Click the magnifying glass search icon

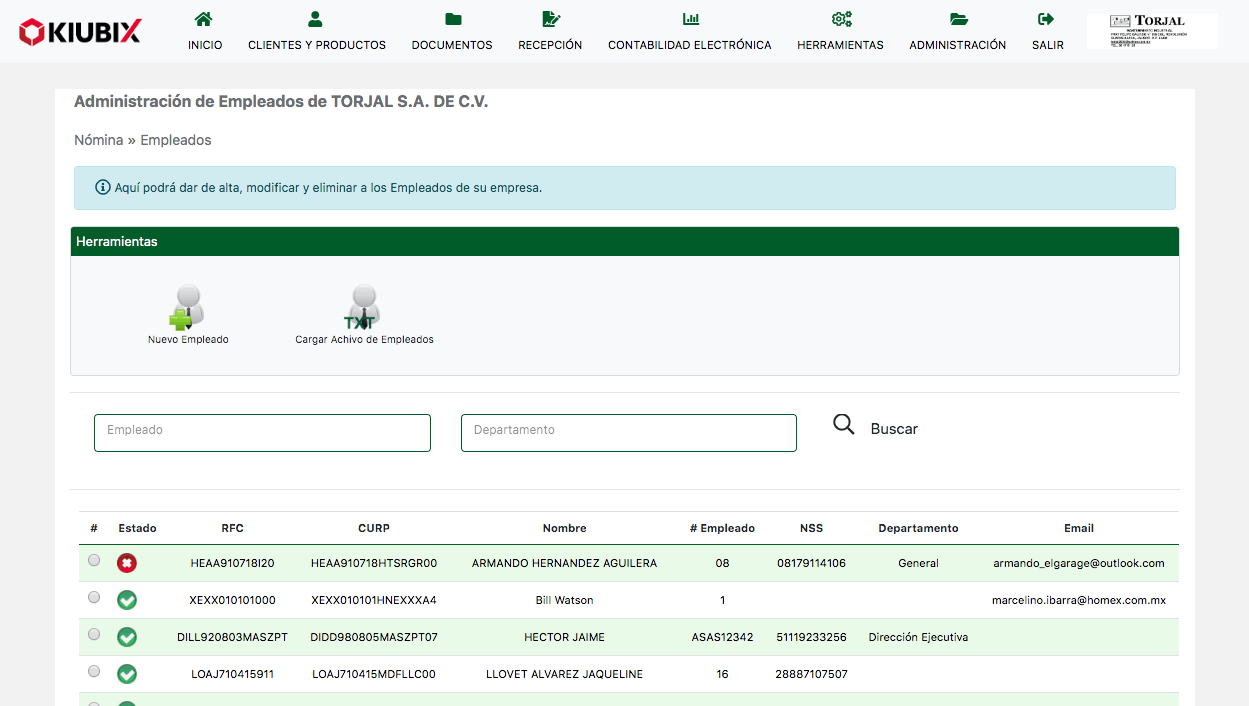click(x=844, y=425)
